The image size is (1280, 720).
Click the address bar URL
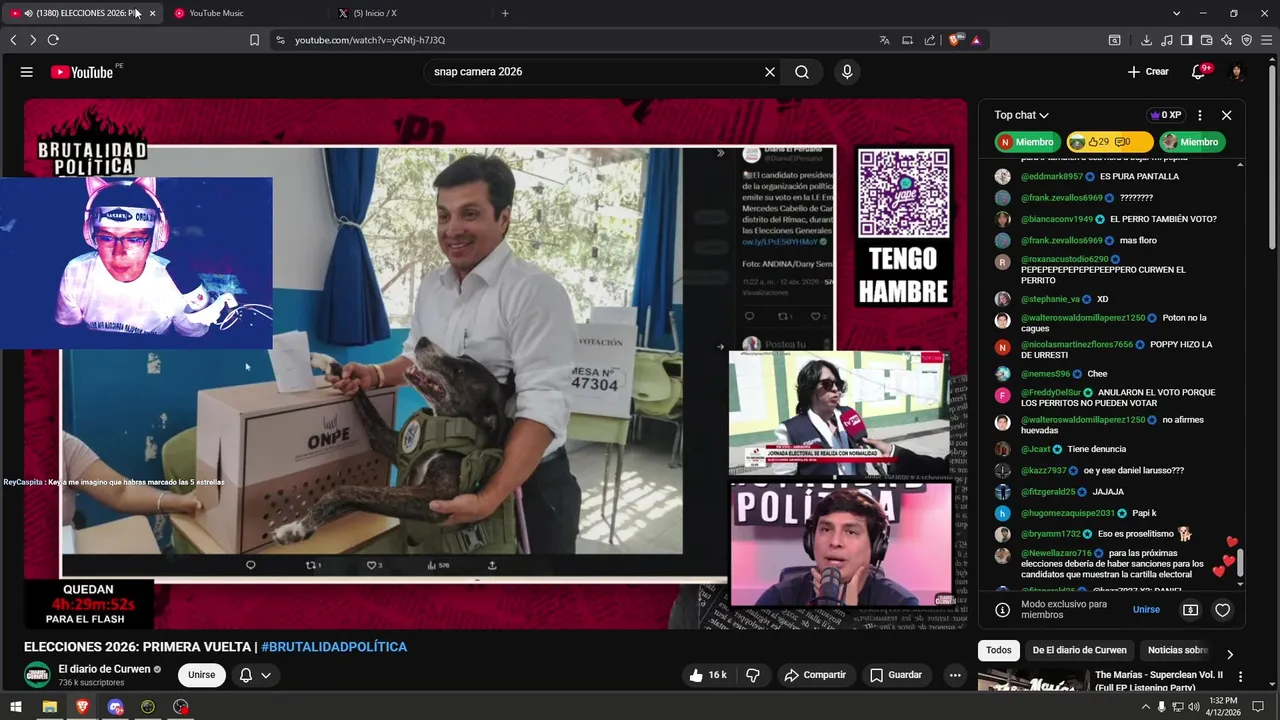coord(370,40)
